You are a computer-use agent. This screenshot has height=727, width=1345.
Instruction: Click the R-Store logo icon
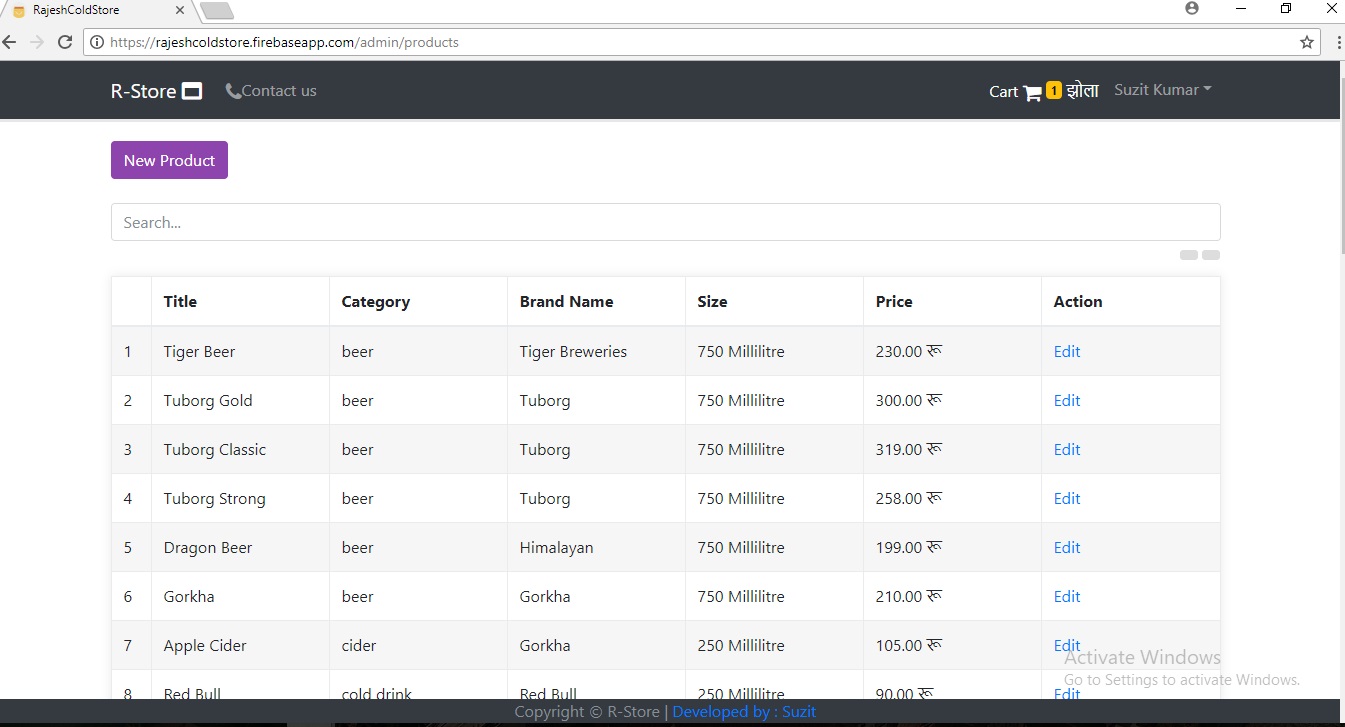(192, 91)
